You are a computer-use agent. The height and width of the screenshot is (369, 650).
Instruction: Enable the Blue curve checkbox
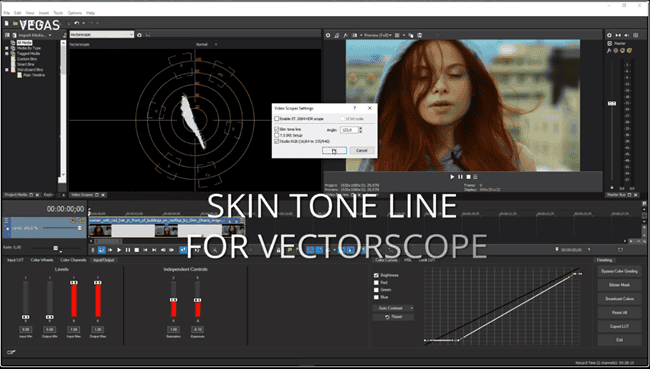tap(376, 297)
